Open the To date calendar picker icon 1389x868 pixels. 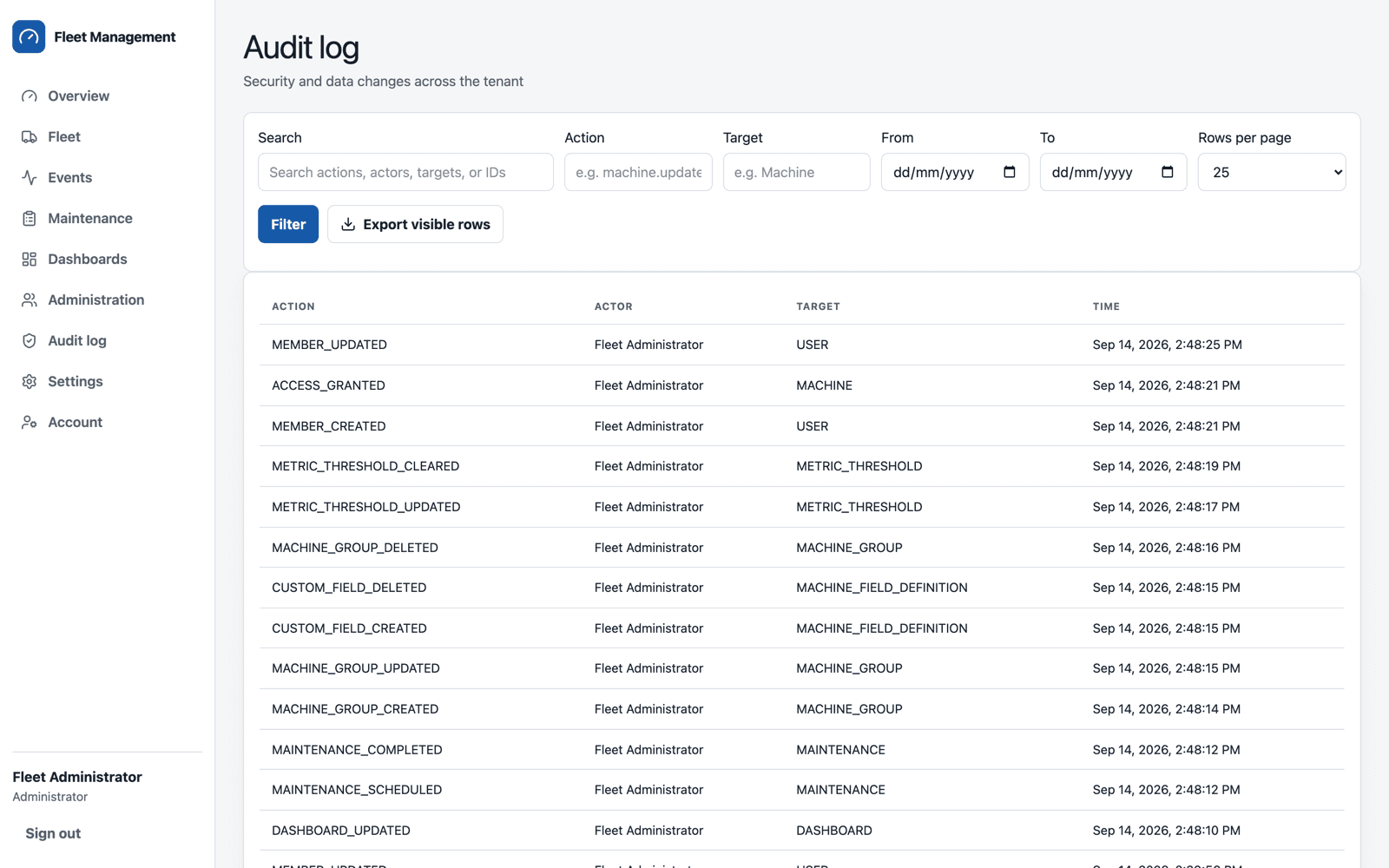[x=1168, y=172]
